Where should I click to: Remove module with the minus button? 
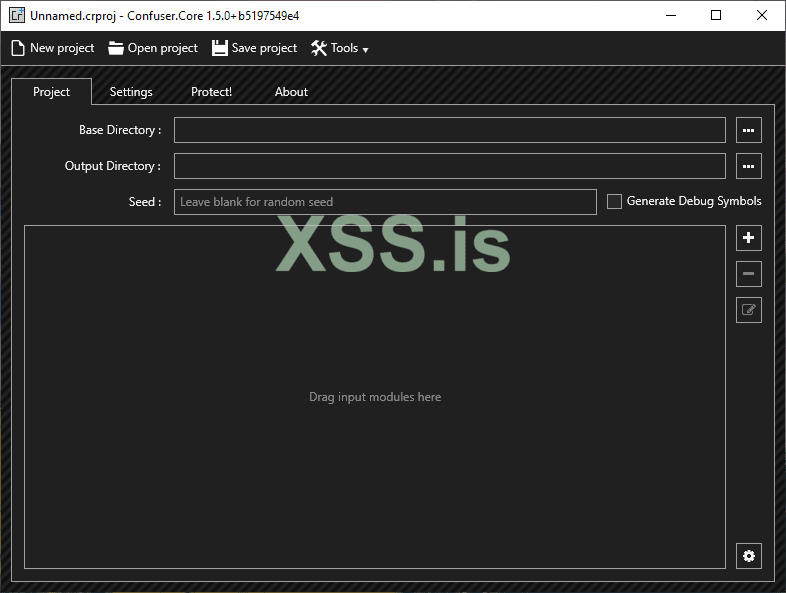point(748,274)
